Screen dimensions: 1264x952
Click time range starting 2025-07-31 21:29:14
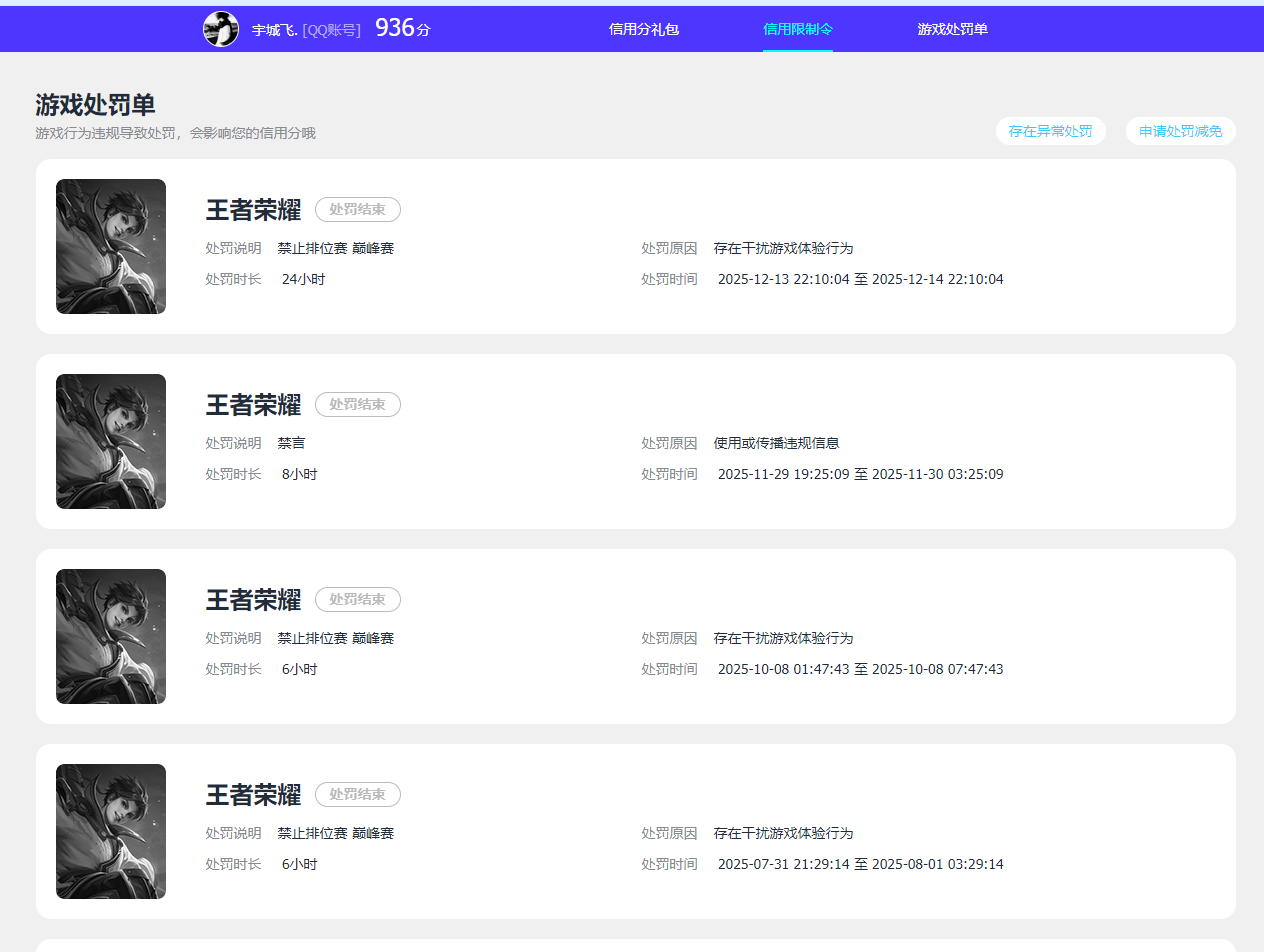click(861, 864)
